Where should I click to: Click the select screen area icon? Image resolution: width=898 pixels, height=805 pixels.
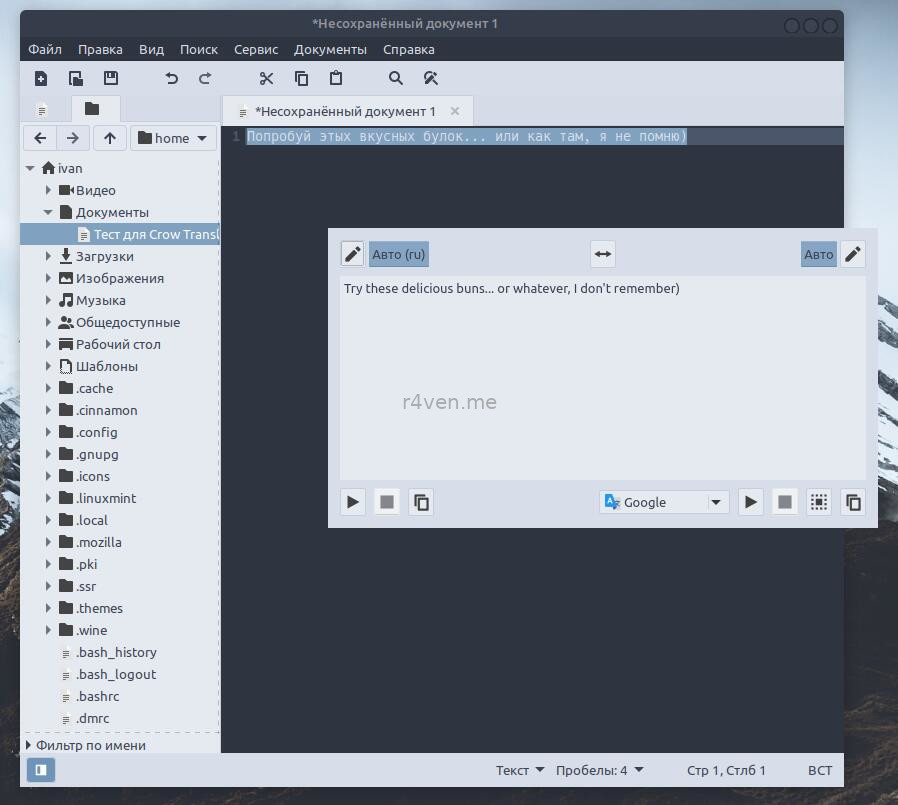pos(819,502)
